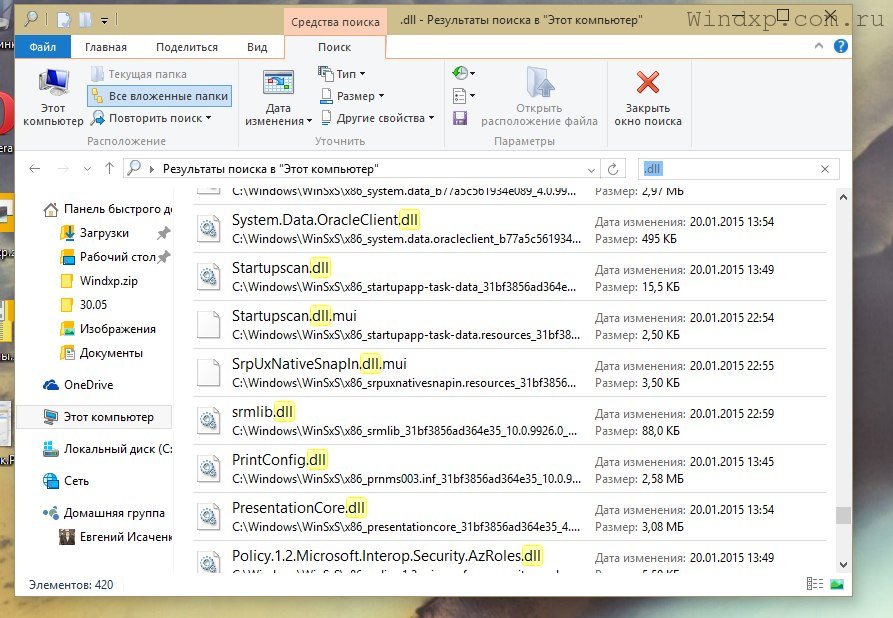Click the srmlib.dll gear file icon
The image size is (893, 618).
tap(208, 421)
